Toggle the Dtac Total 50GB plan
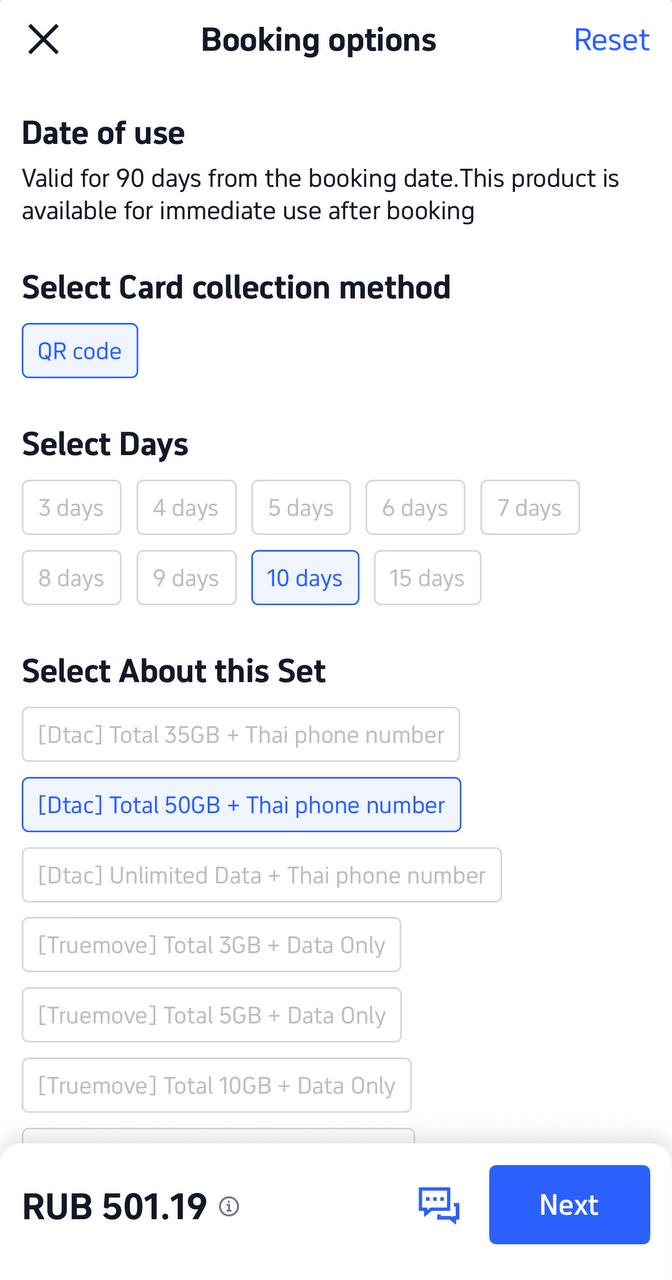 pyautogui.click(x=241, y=805)
